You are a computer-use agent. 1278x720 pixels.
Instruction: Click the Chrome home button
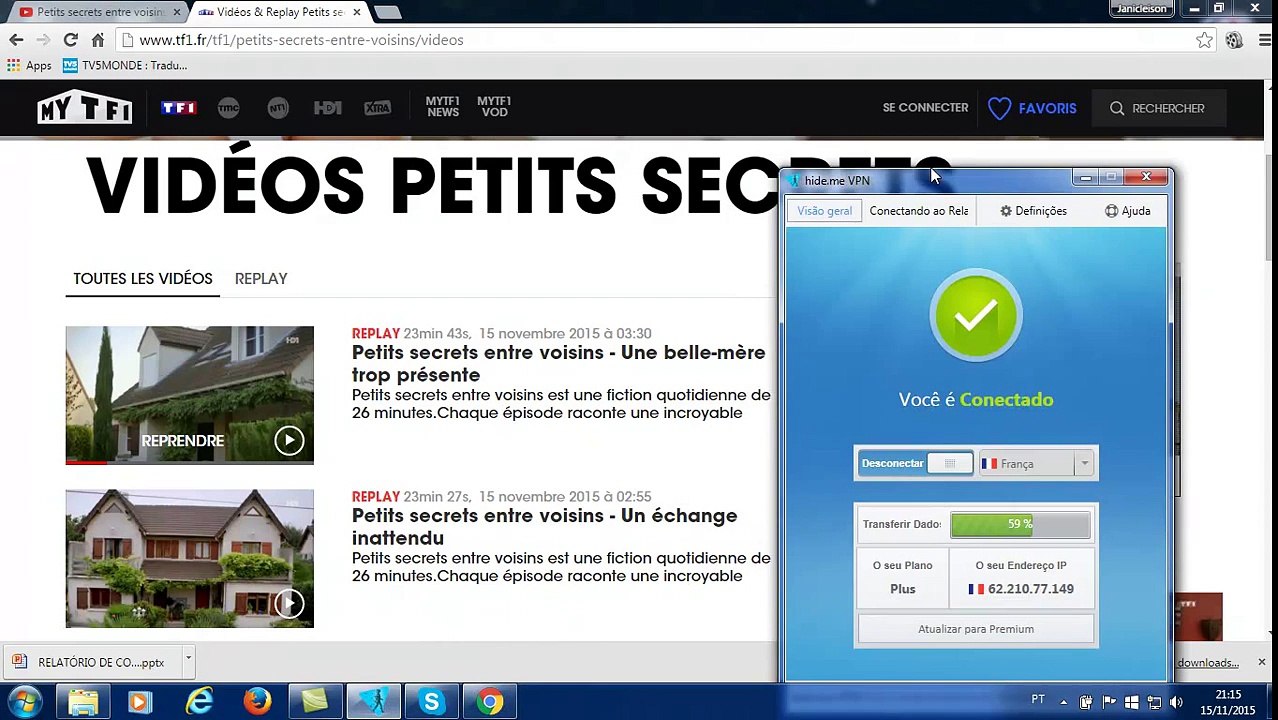click(x=97, y=40)
